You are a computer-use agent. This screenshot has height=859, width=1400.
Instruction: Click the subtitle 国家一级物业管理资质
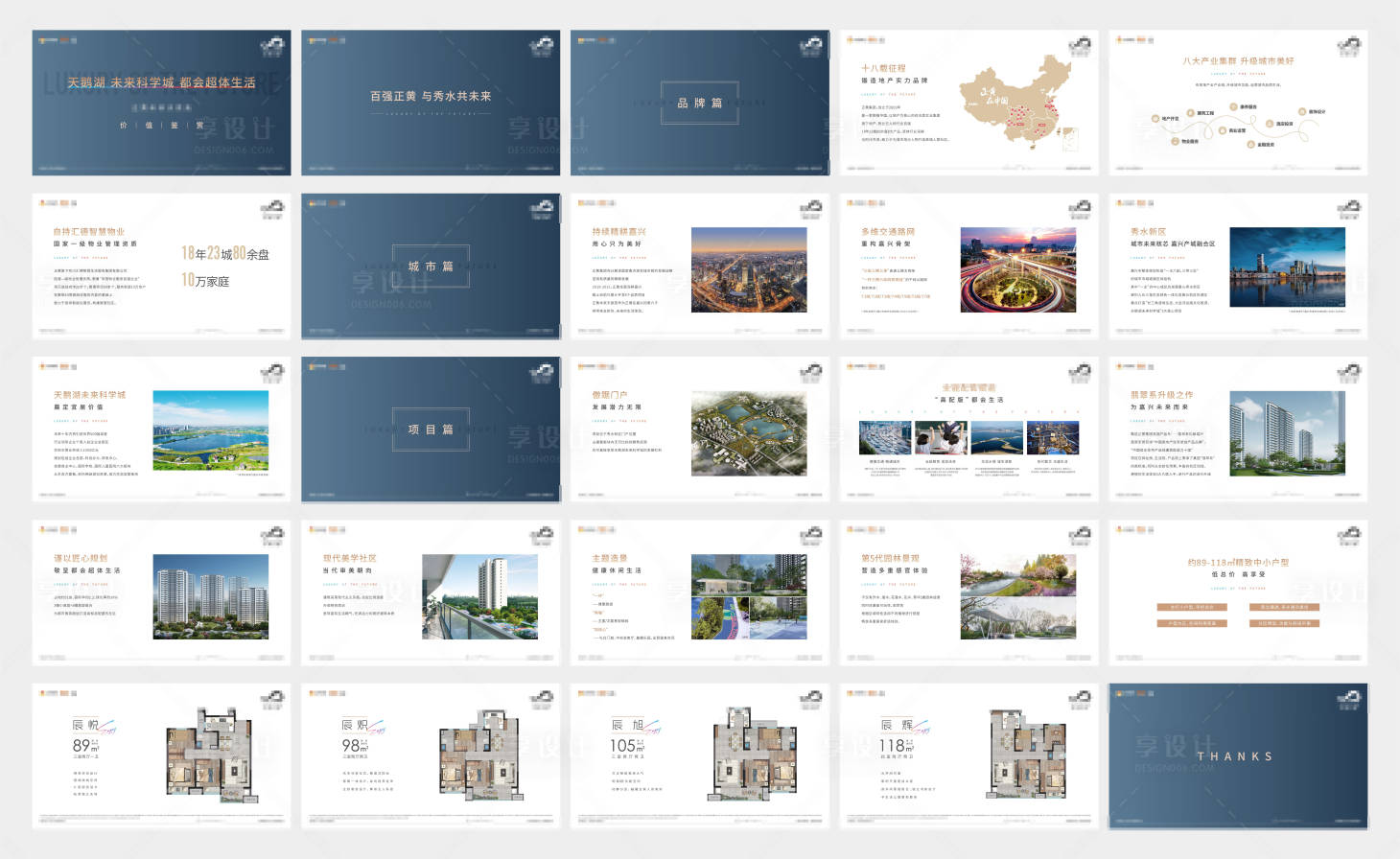[x=94, y=244]
